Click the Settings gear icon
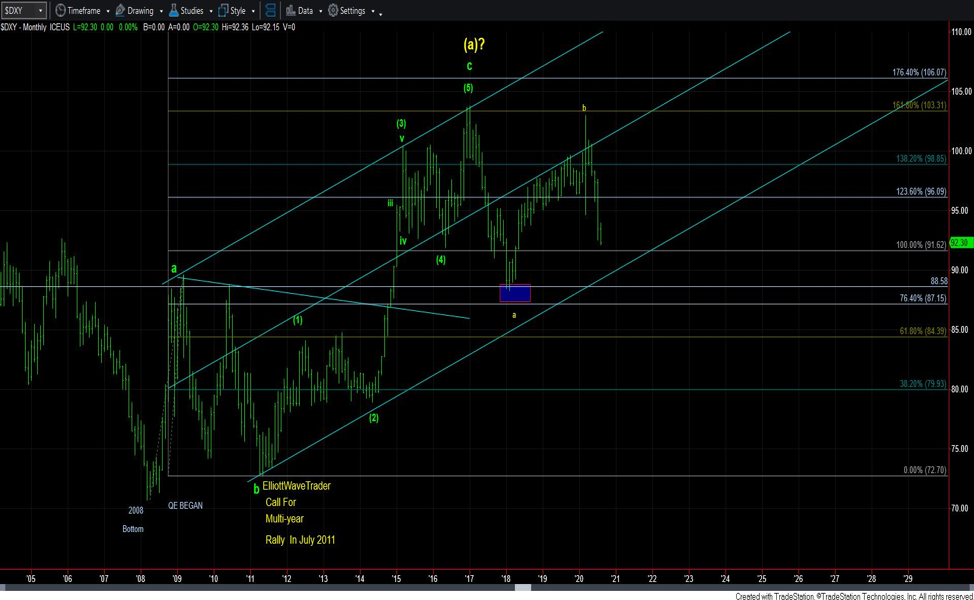The image size is (974, 600). (x=333, y=10)
